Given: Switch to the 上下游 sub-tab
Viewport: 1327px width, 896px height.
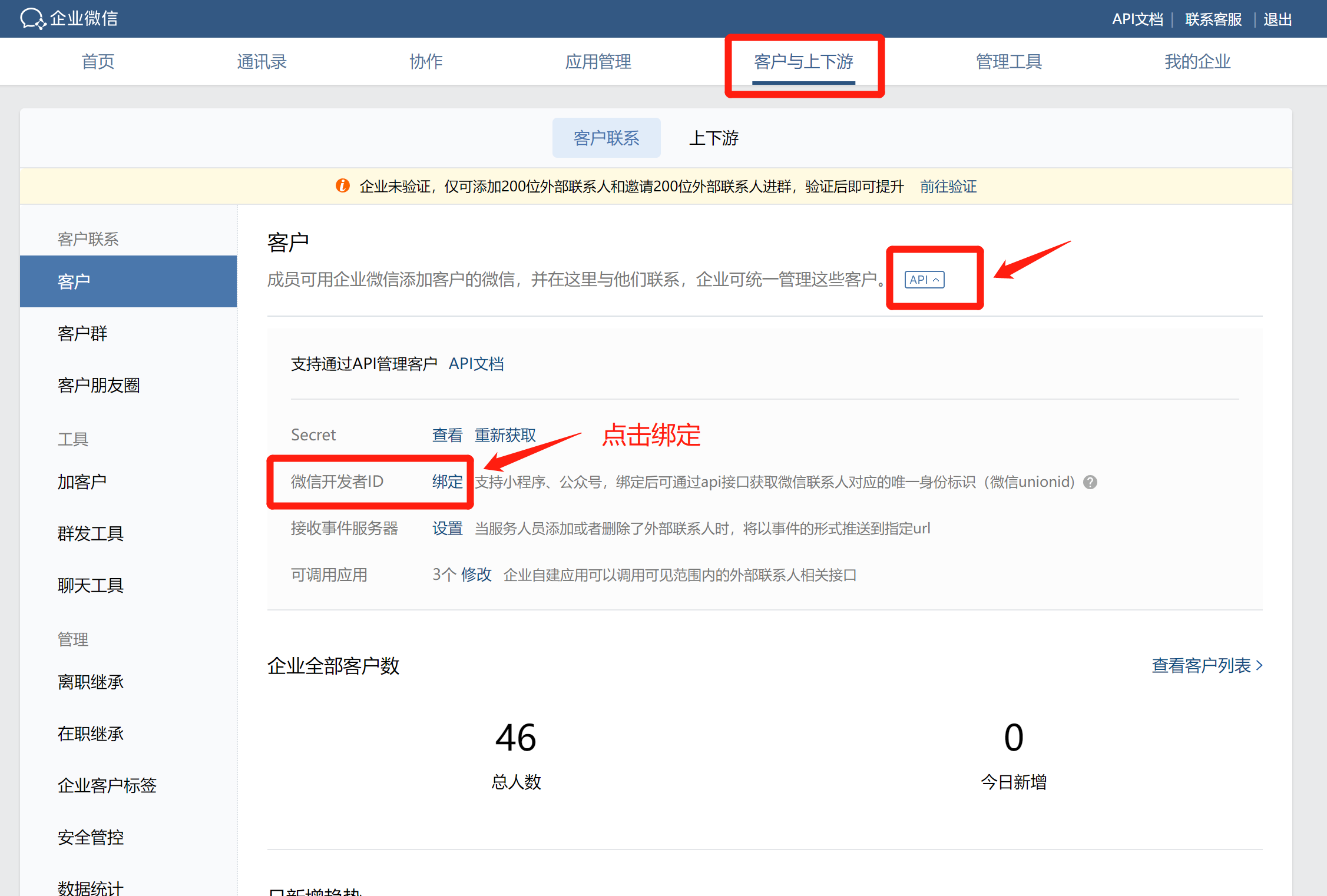Looking at the screenshot, I should coord(713,138).
